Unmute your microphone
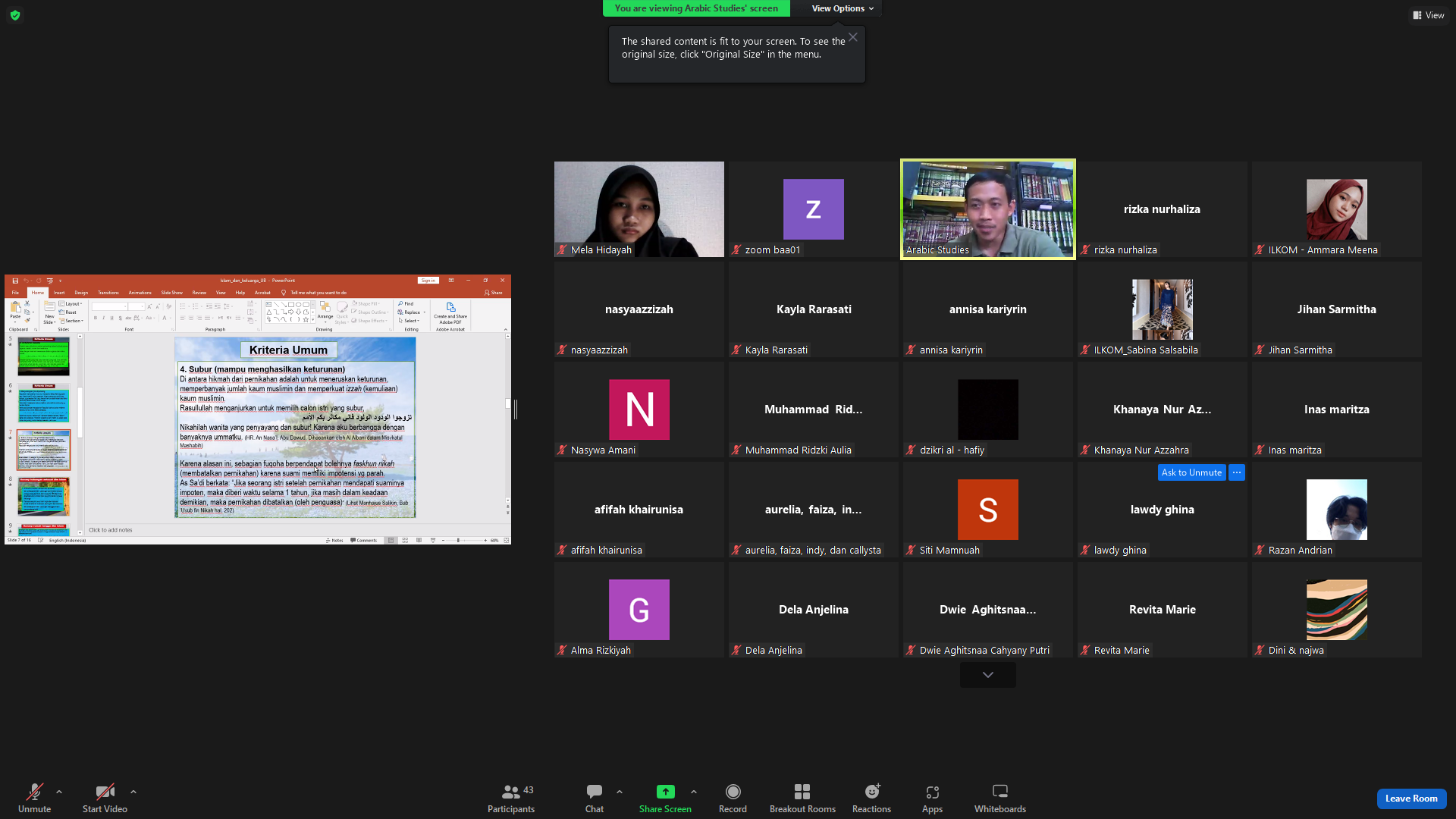 coord(34,799)
